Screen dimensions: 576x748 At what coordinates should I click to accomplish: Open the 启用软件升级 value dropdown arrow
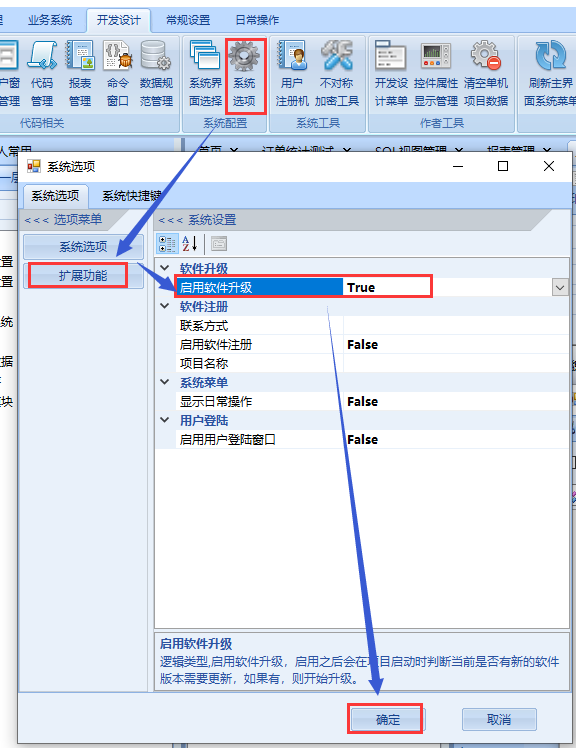[x=560, y=288]
